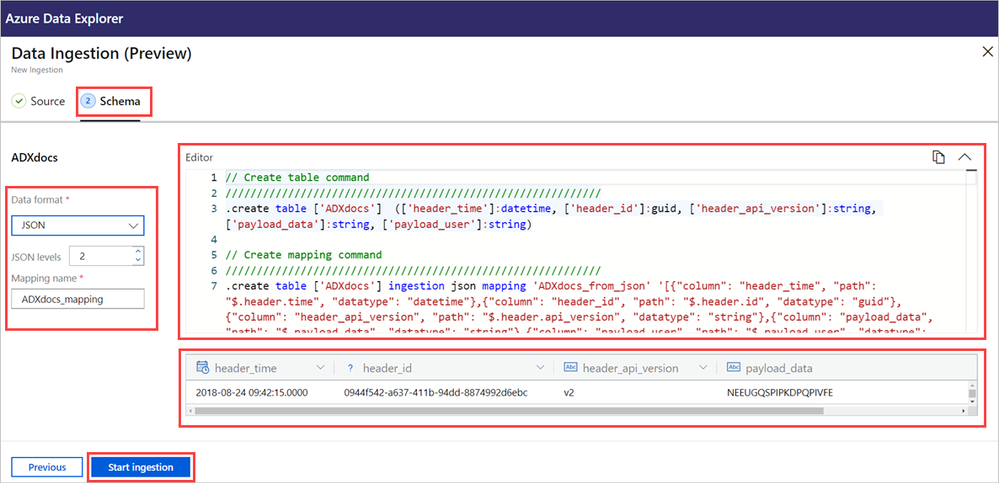
Task: Select cell 2018-08-24 09:42:15.0000
Action: click(x=252, y=393)
